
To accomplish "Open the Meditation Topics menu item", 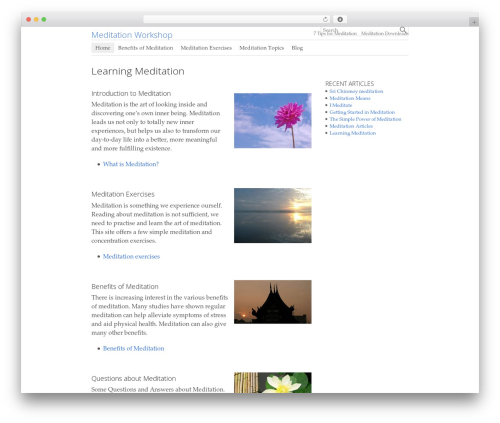I will pos(262,48).
